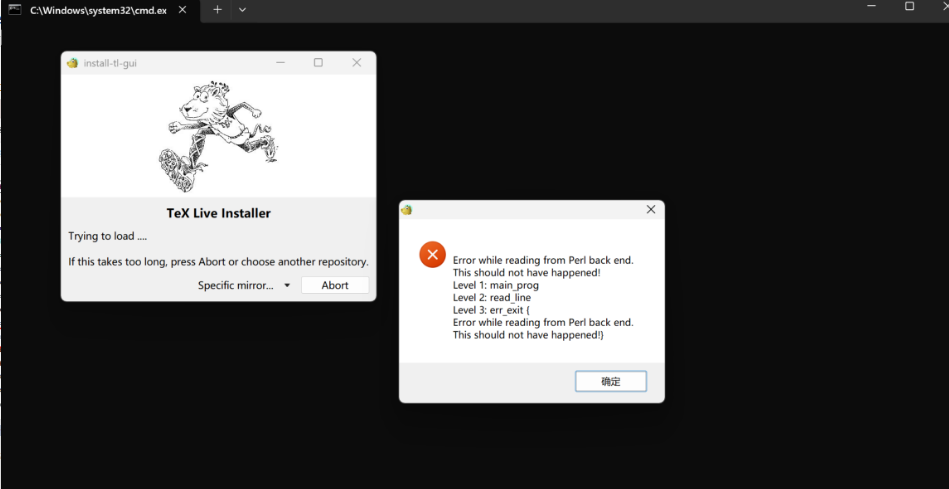Click the 'Level 1: main_prog' line
This screenshot has height=489, width=949.
point(496,285)
